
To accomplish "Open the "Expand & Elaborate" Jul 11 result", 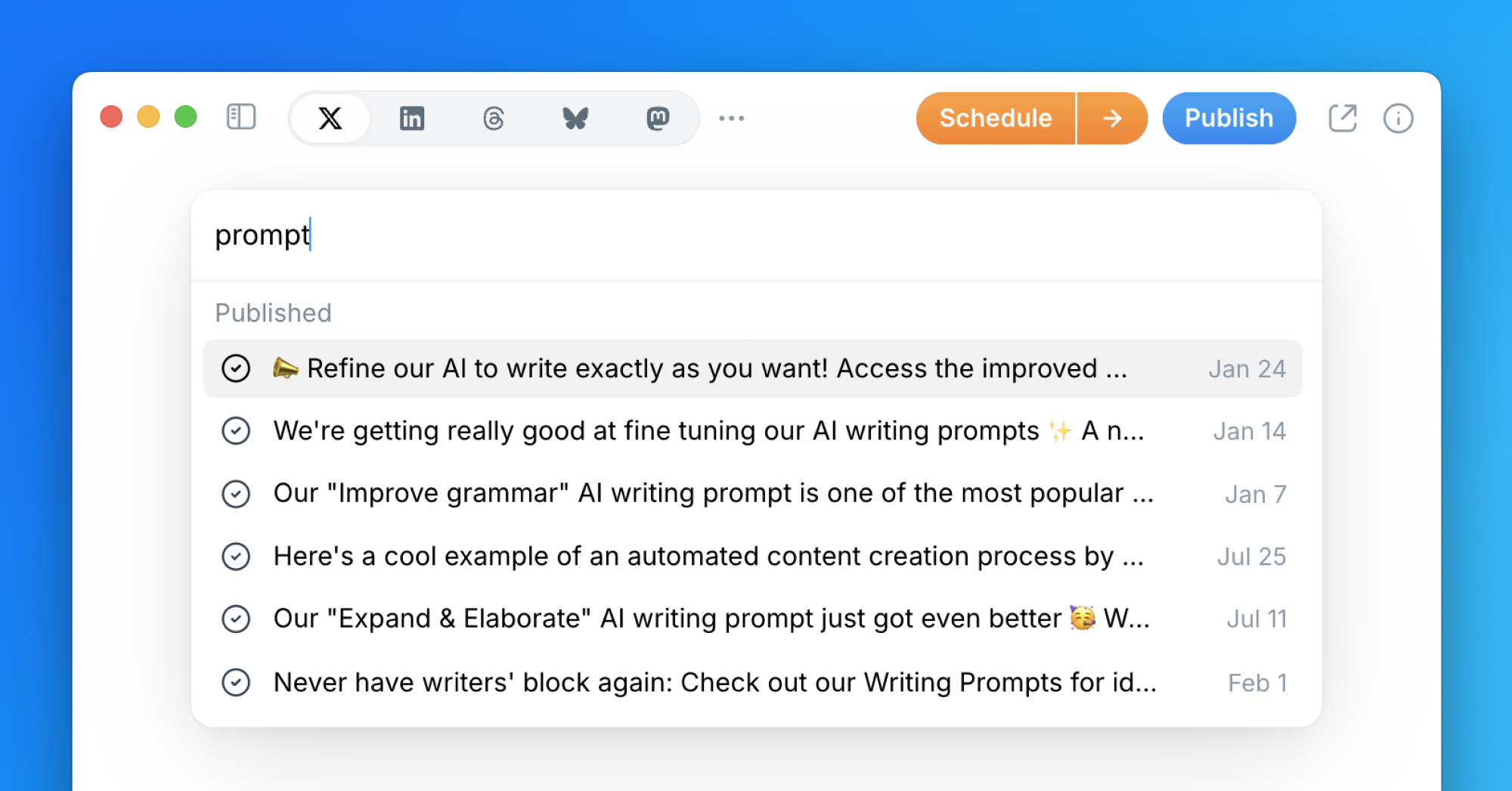I will point(752,619).
